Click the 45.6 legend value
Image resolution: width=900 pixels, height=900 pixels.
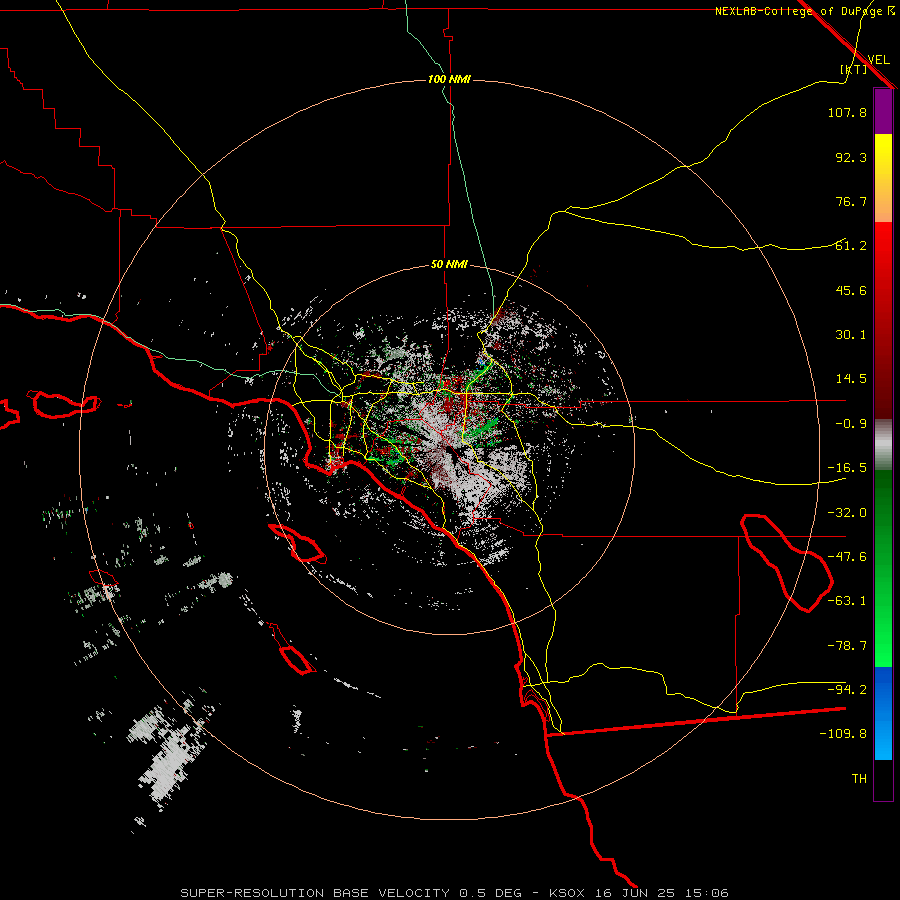coord(851,290)
